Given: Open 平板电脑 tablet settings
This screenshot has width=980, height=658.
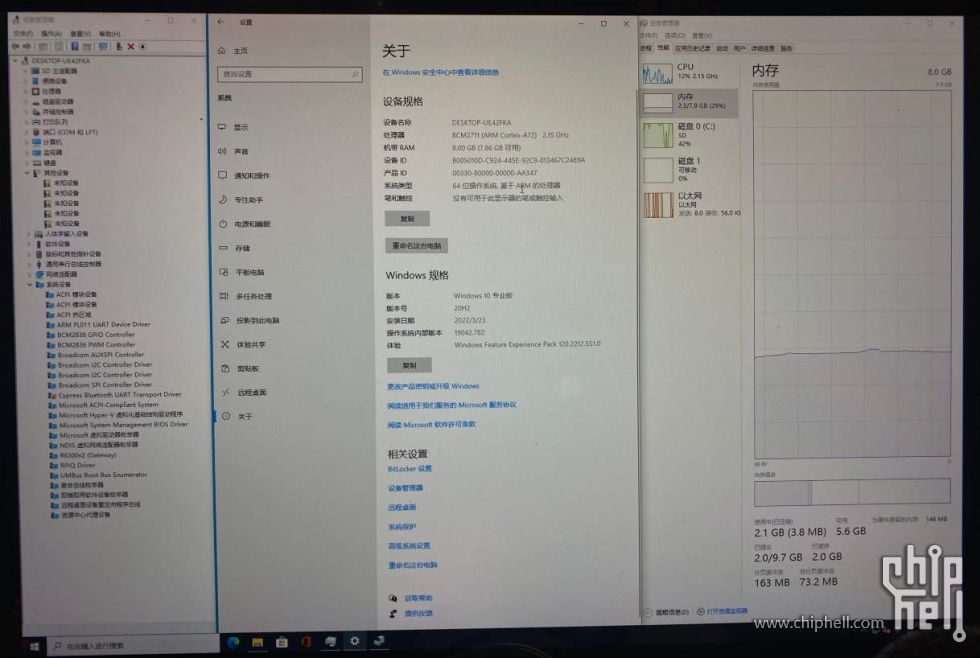Looking at the screenshot, I should click(249, 272).
